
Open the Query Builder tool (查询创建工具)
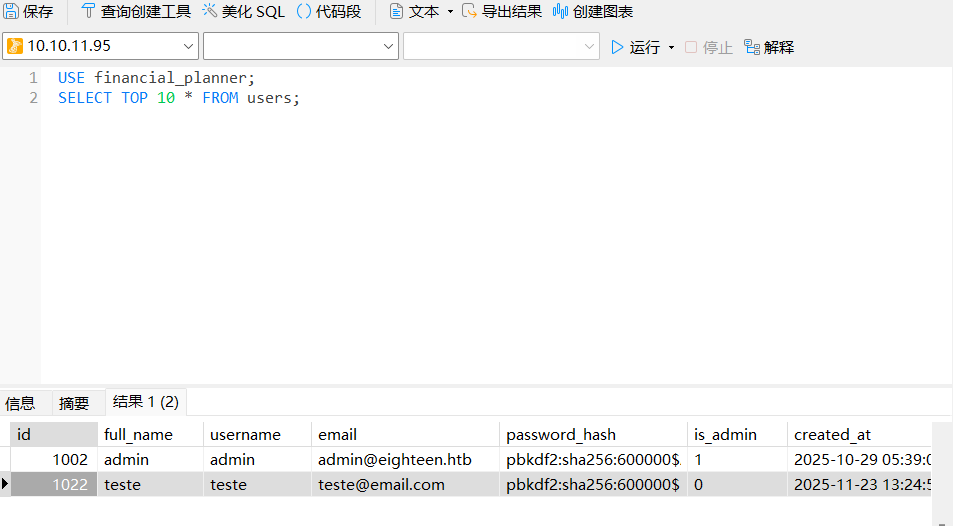(x=88, y=12)
